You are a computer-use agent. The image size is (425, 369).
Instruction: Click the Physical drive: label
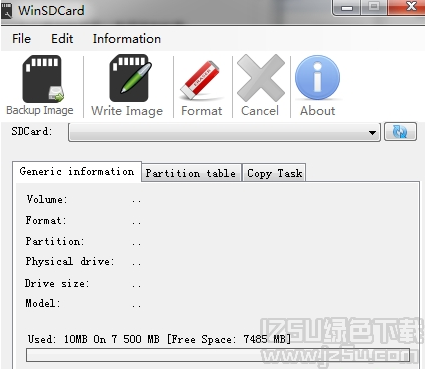(70, 262)
